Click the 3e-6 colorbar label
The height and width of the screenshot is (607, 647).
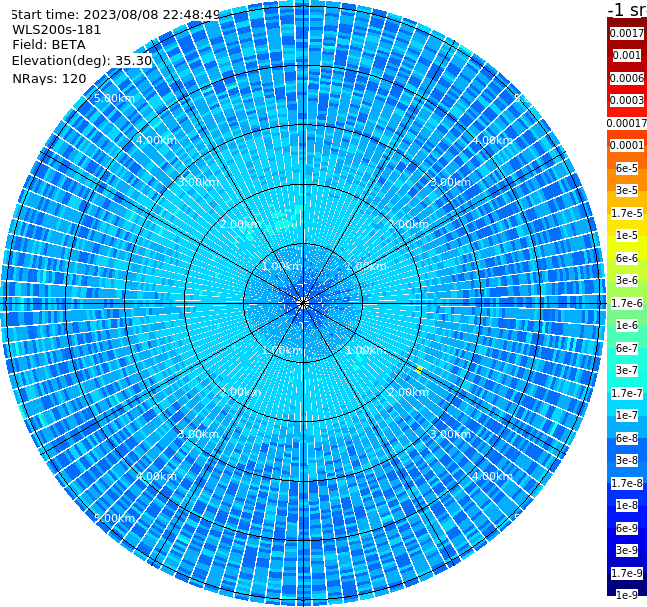(627, 280)
